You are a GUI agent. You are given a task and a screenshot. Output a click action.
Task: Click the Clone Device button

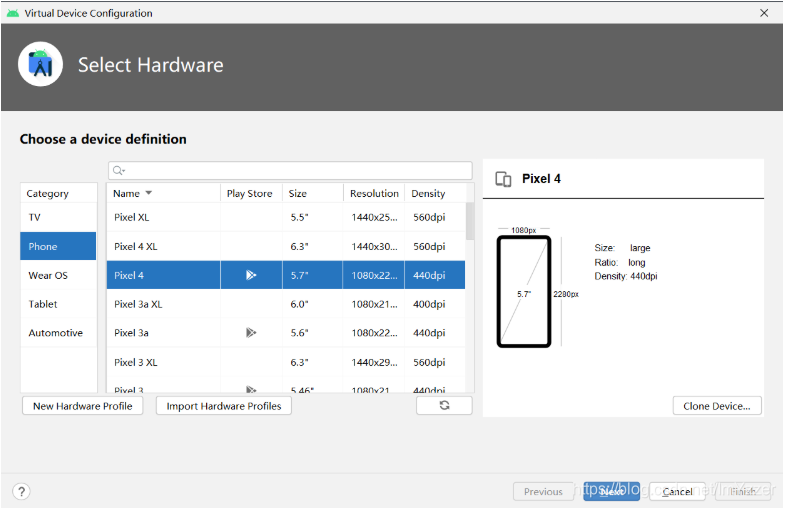717,406
